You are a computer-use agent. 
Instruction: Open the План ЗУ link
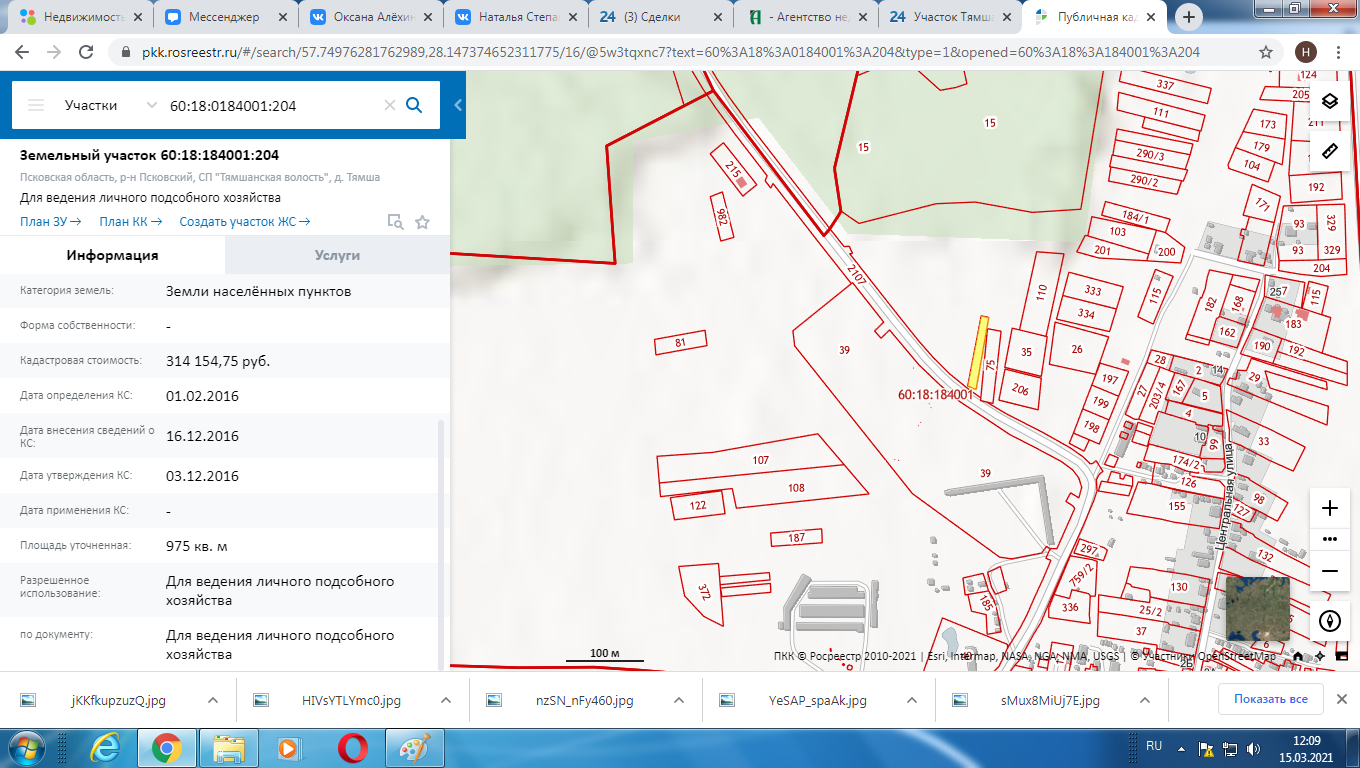[x=50, y=222]
